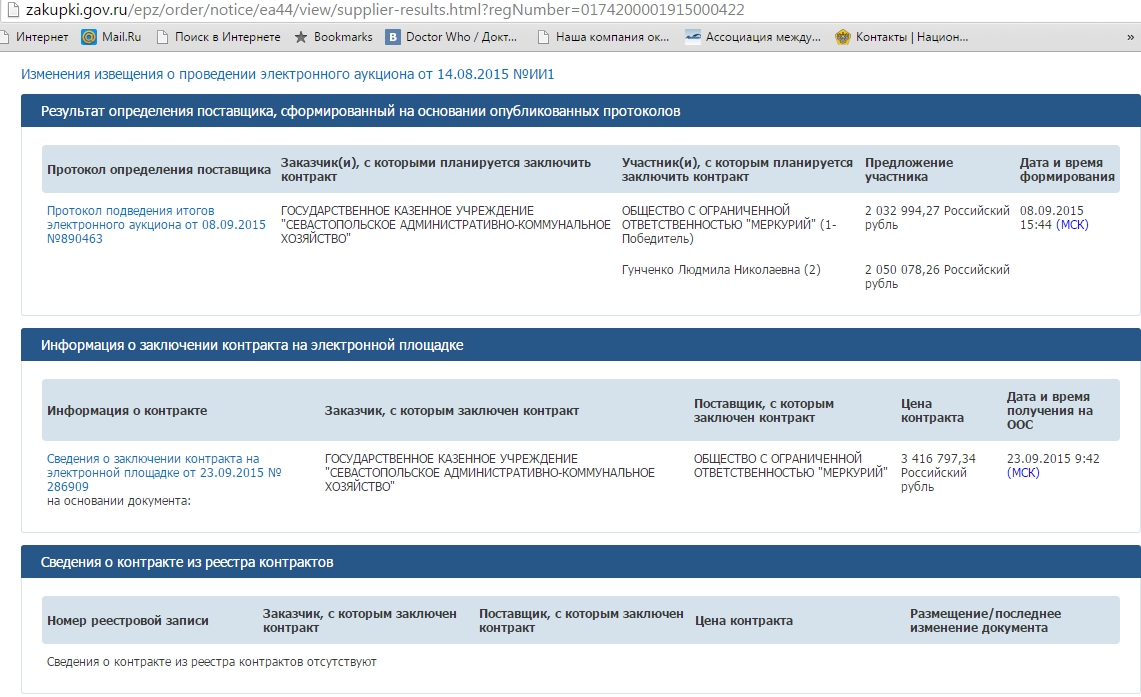Click Сведения о контракте из реестра header

point(187,562)
